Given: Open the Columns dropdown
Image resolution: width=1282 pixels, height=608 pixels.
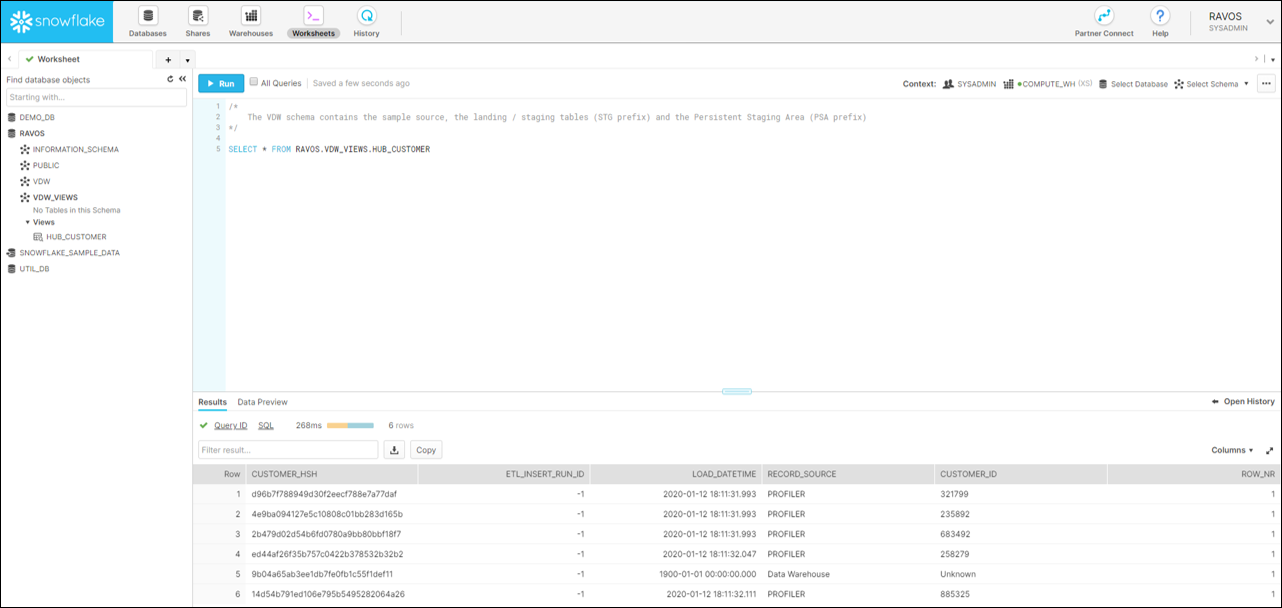Looking at the screenshot, I should 1231,449.
